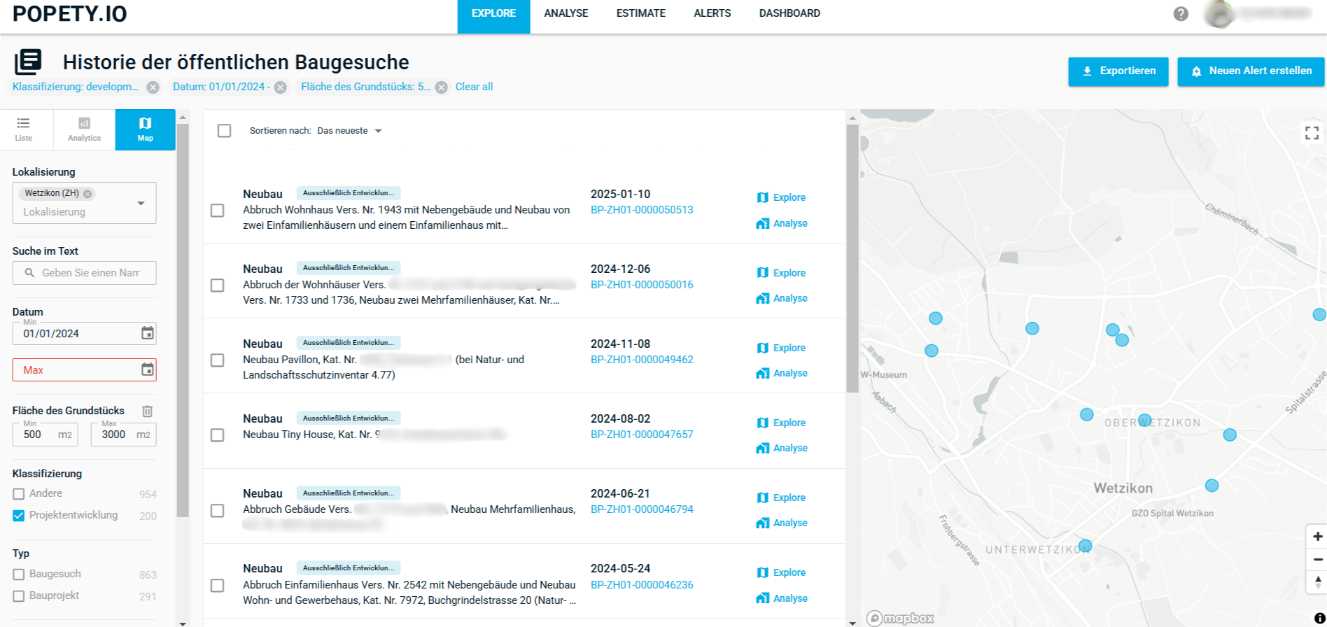Remove Wetzikon (ZH) location chip
This screenshot has width=1327, height=627.
pyautogui.click(x=88, y=194)
